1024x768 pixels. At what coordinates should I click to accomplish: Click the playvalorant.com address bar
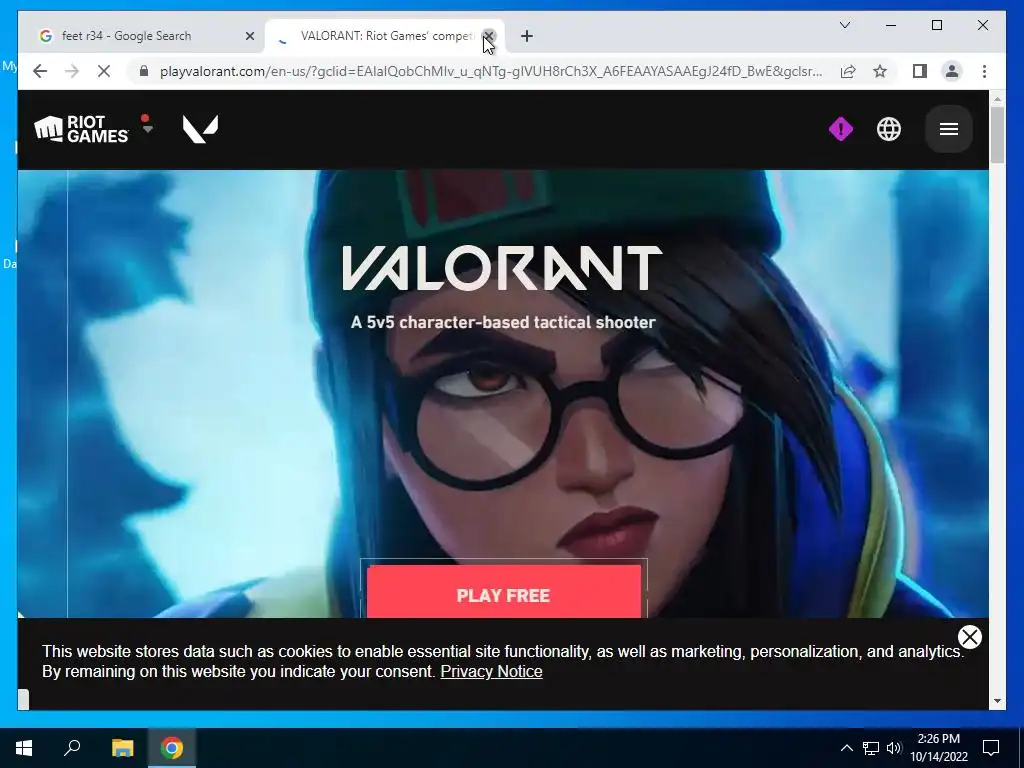click(490, 71)
